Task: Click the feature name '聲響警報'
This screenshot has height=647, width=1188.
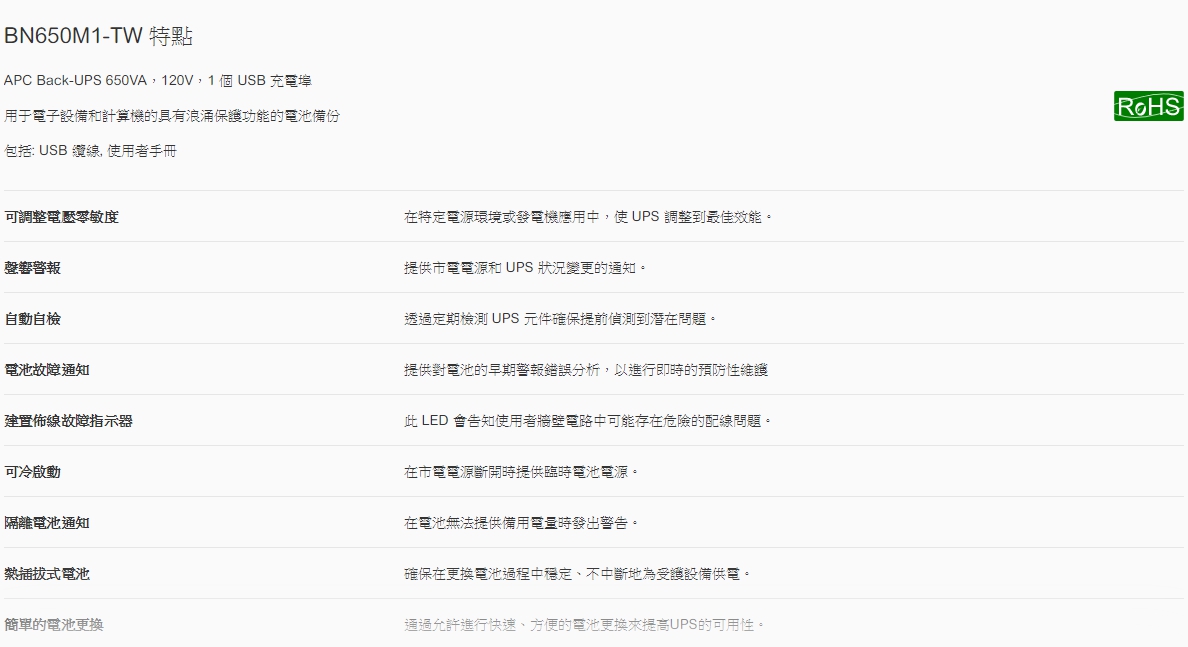Action: (33, 267)
